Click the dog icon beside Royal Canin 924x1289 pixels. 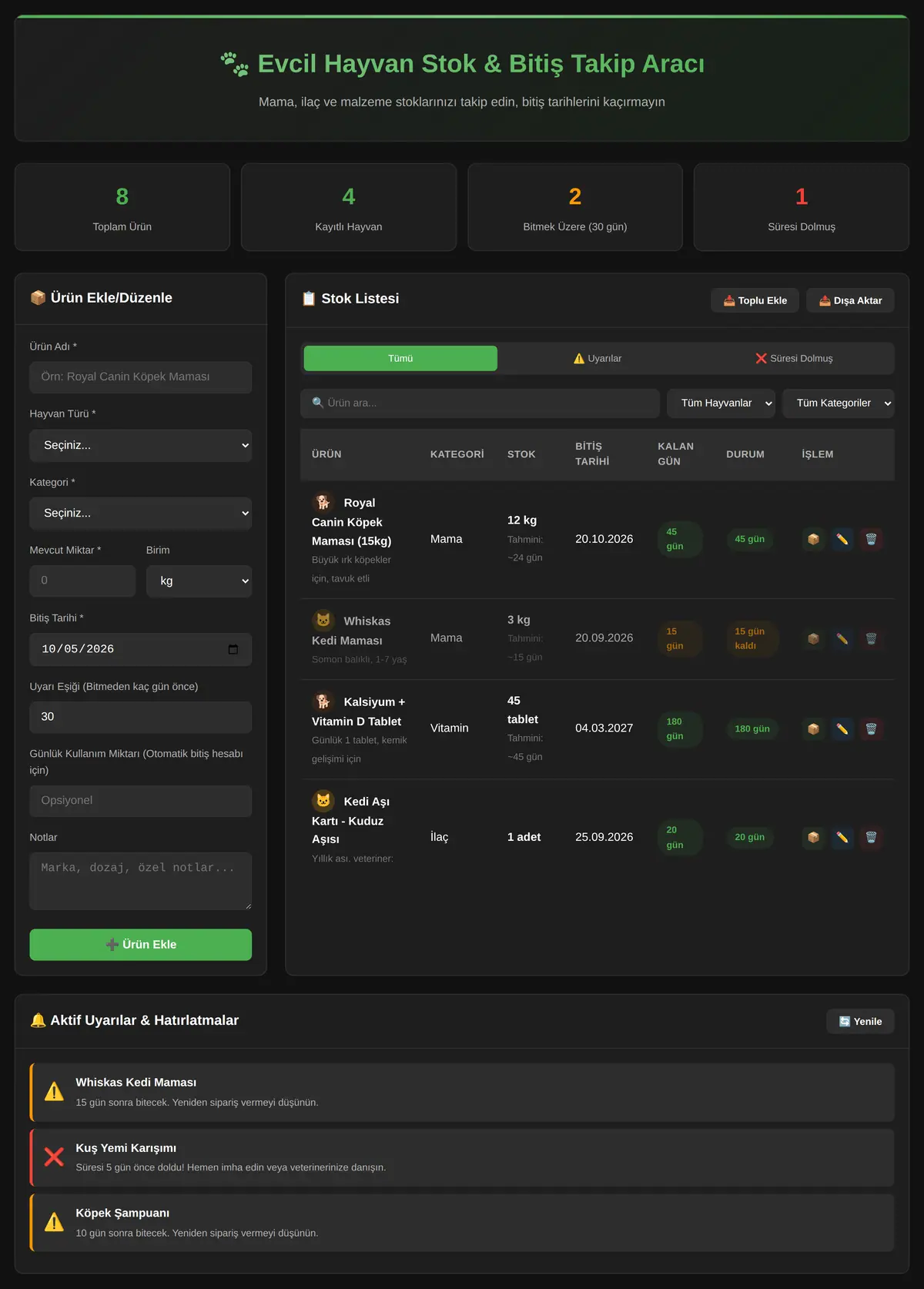tap(323, 502)
